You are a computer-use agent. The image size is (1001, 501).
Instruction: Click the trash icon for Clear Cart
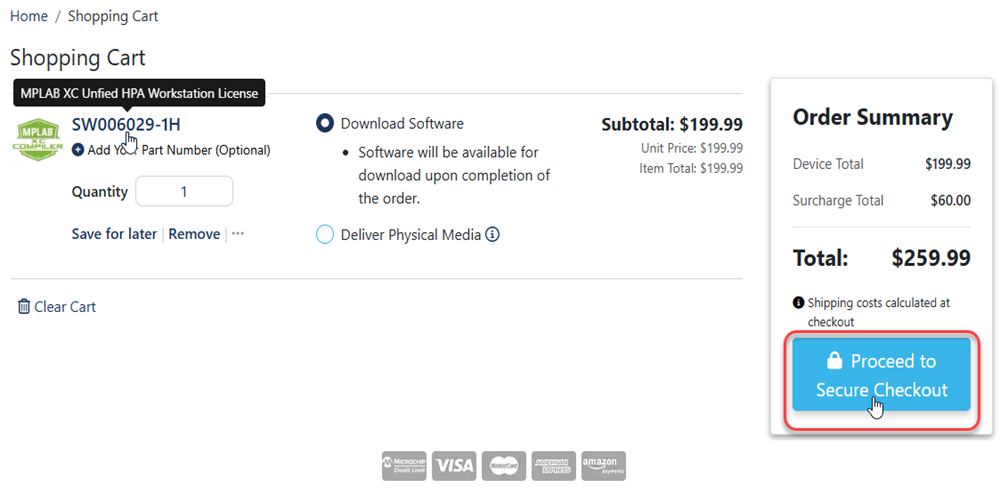pyautogui.click(x=24, y=306)
